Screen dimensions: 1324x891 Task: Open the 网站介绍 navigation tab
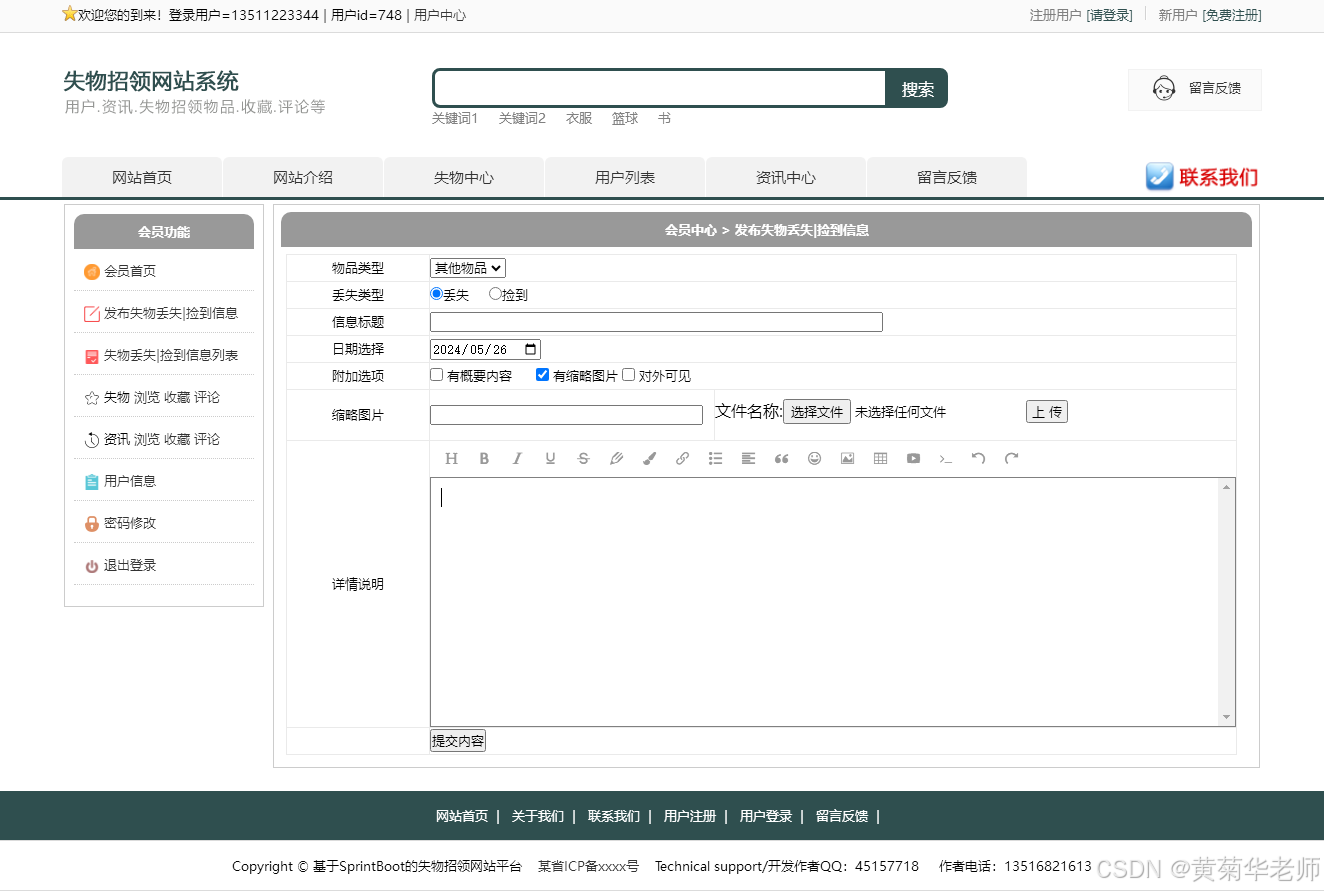coord(303,177)
